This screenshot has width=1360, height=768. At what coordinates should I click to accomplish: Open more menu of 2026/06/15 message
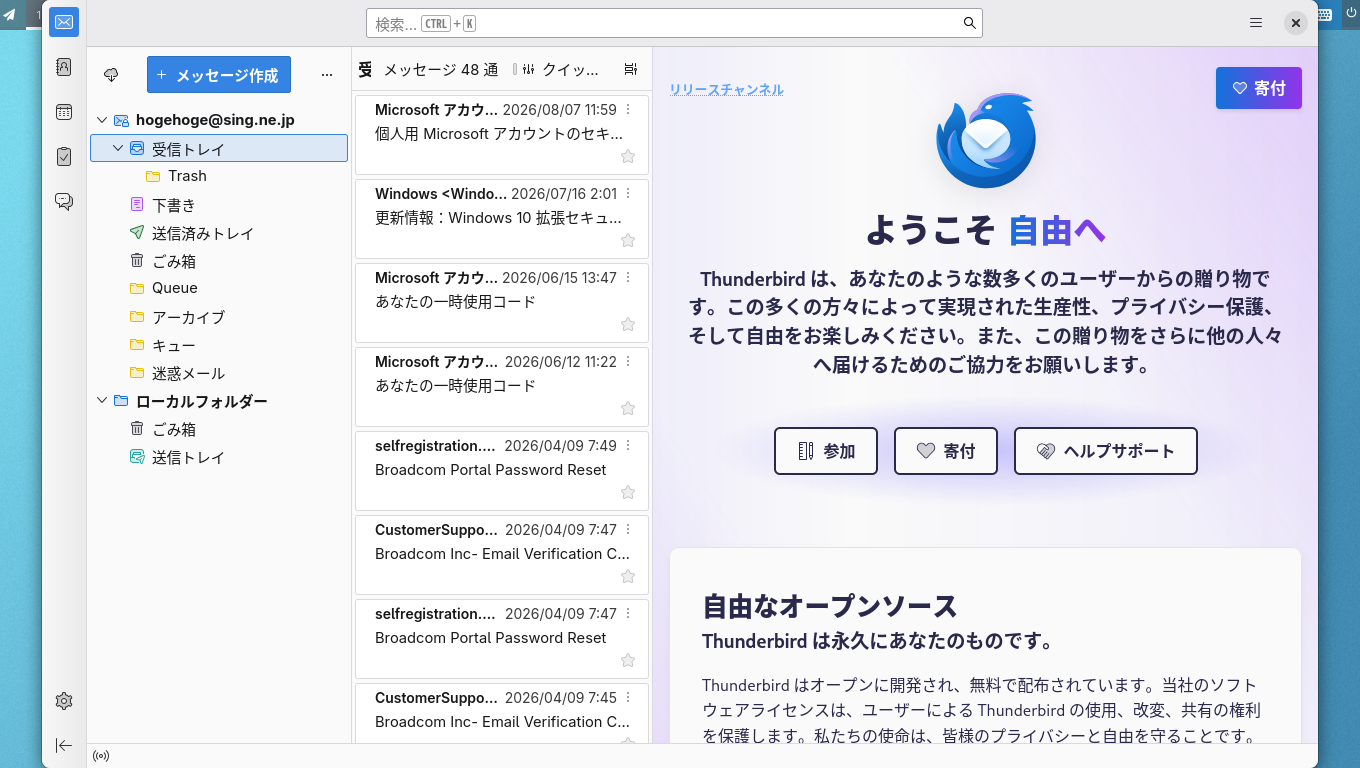click(628, 278)
